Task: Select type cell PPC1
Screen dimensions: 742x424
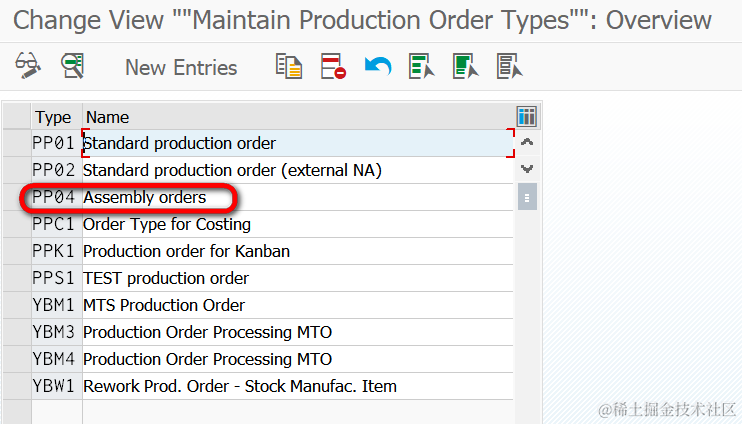Action: (x=57, y=224)
